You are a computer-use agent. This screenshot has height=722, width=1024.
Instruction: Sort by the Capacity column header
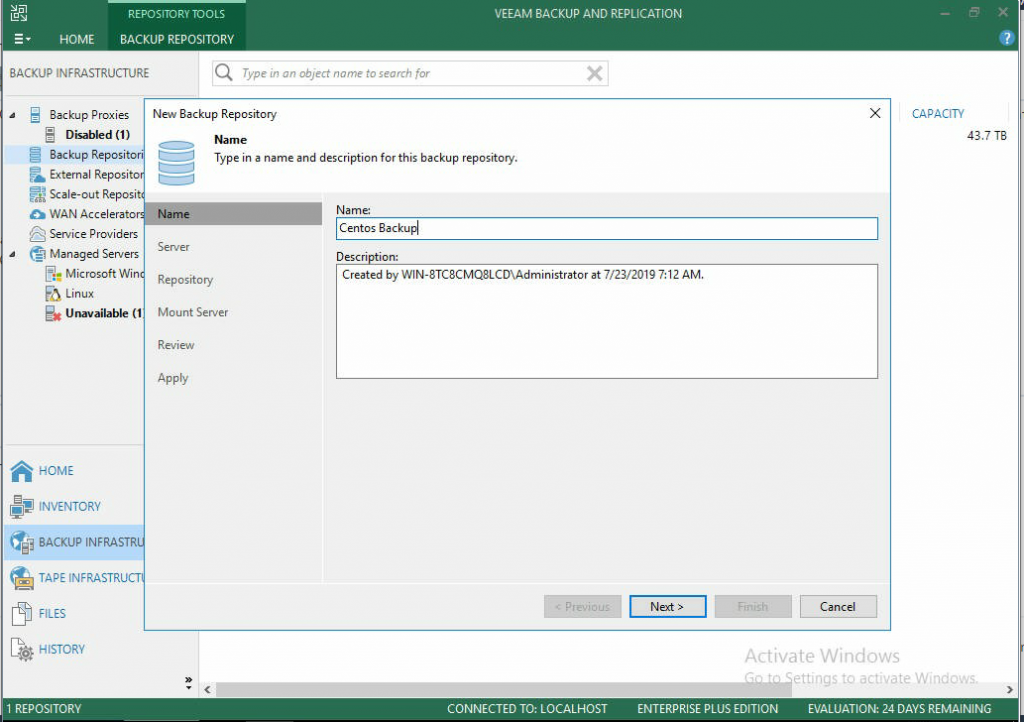click(x=938, y=114)
